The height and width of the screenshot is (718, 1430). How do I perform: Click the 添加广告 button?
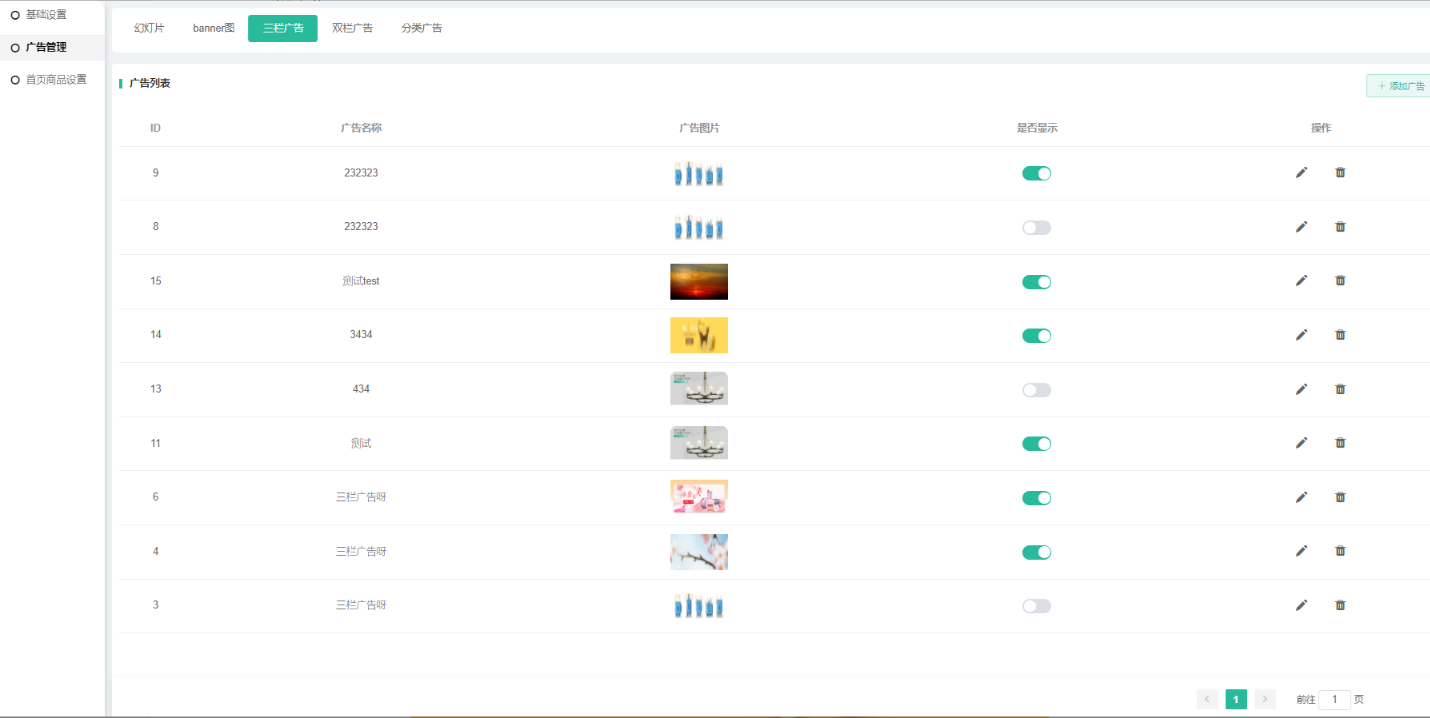pyautogui.click(x=1400, y=86)
